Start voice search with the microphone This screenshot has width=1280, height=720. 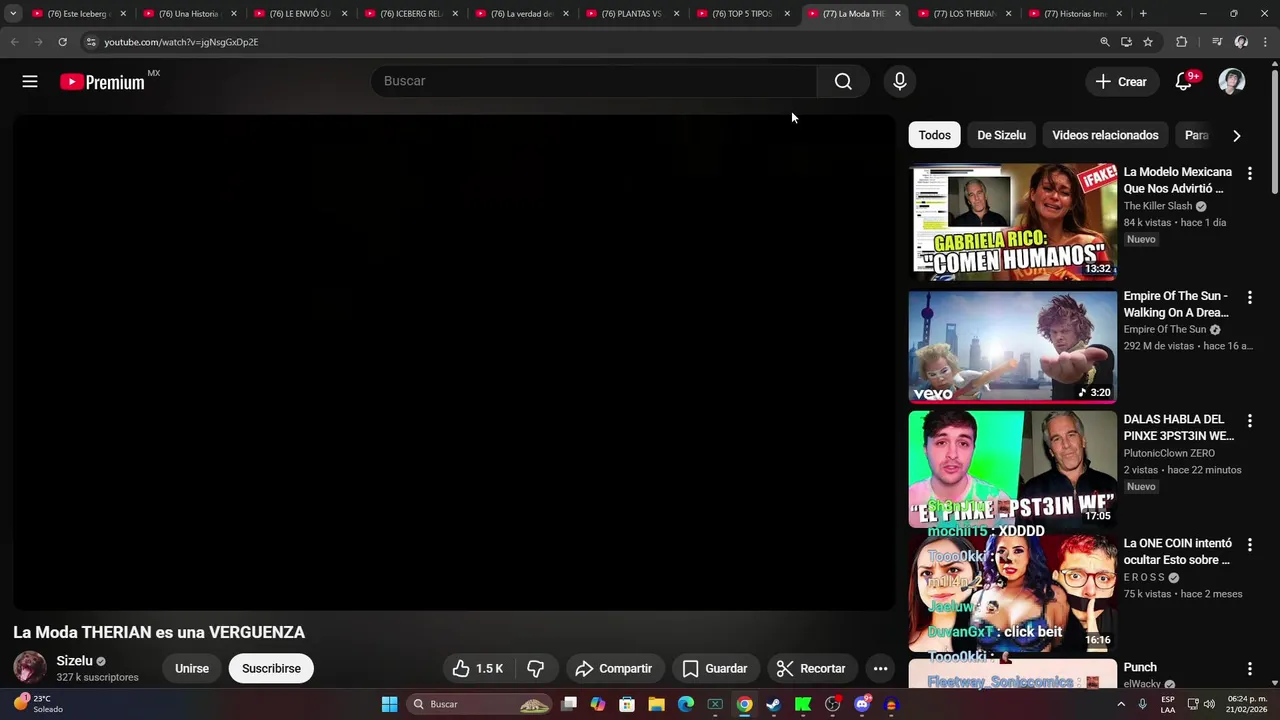click(900, 81)
